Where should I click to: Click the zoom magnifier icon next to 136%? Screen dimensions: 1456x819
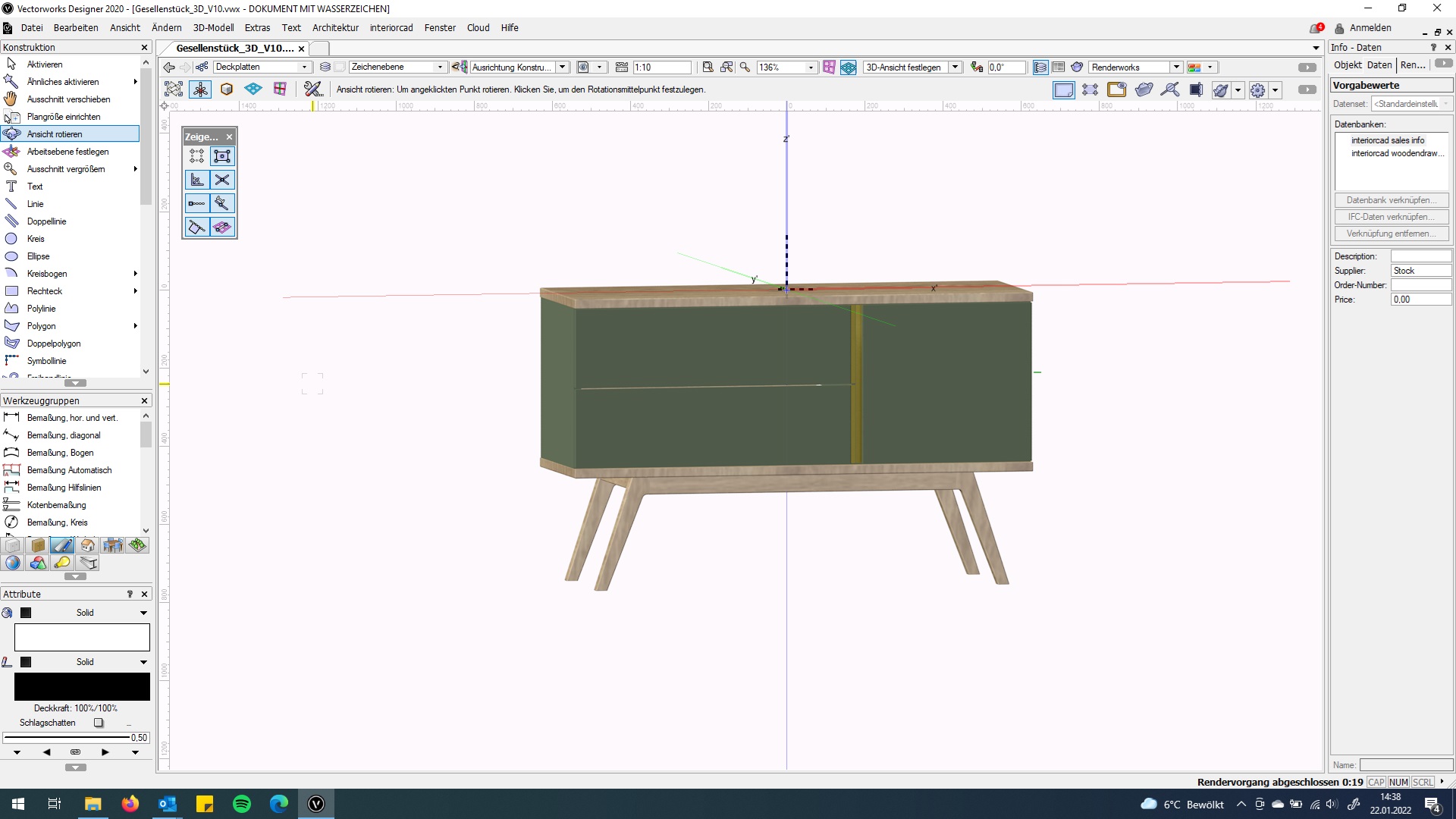pyautogui.click(x=745, y=67)
